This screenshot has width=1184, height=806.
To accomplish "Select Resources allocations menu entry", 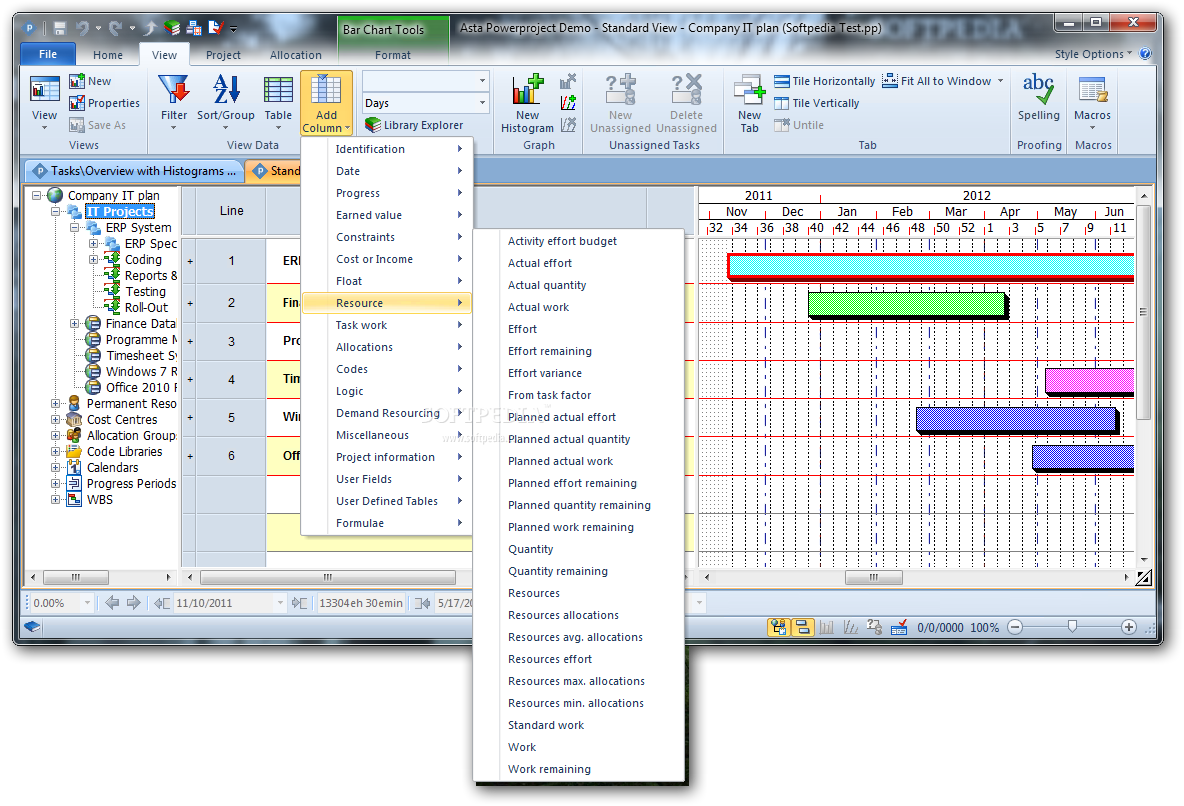I will coord(578,615).
